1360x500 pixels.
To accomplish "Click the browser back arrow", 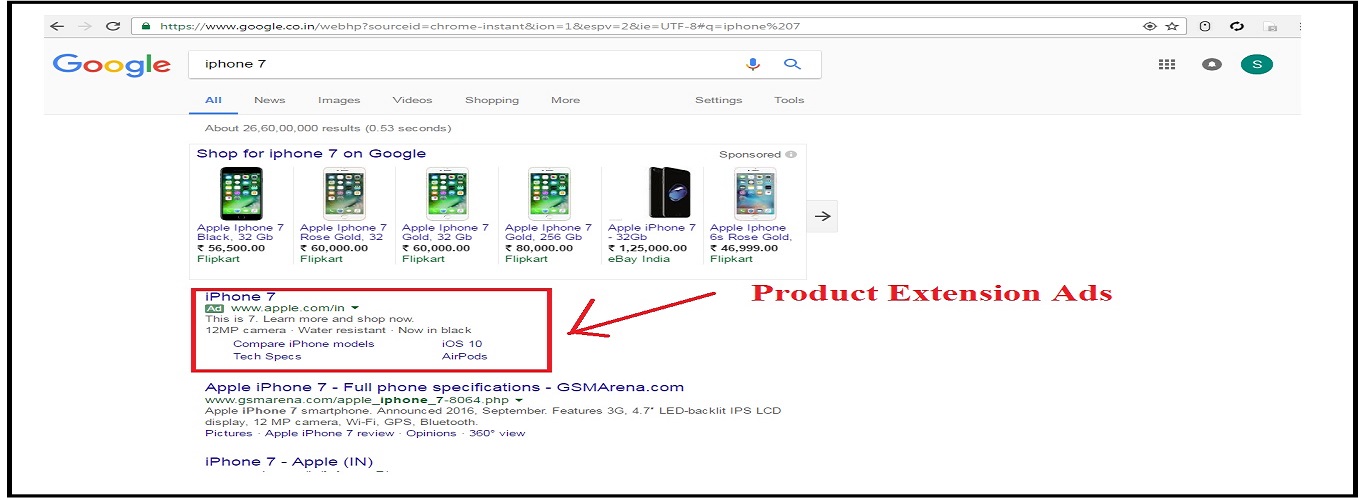I will 57,26.
